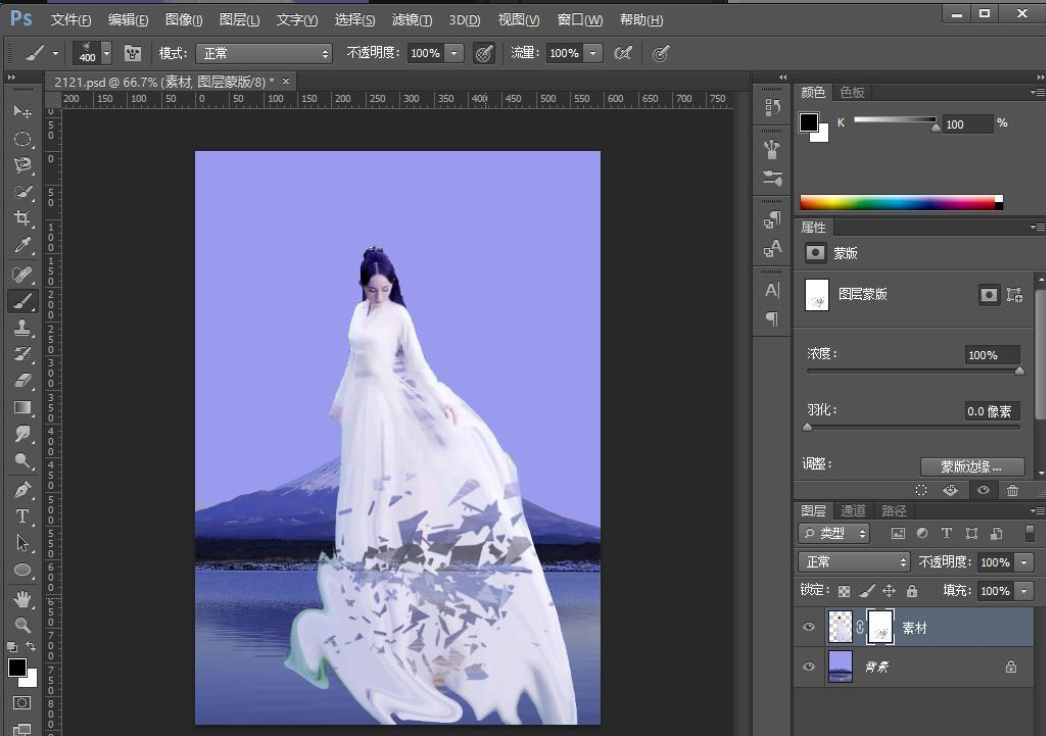The height and width of the screenshot is (736, 1046).
Task: Select the Crop tool in the toolbox
Action: pyautogui.click(x=22, y=219)
